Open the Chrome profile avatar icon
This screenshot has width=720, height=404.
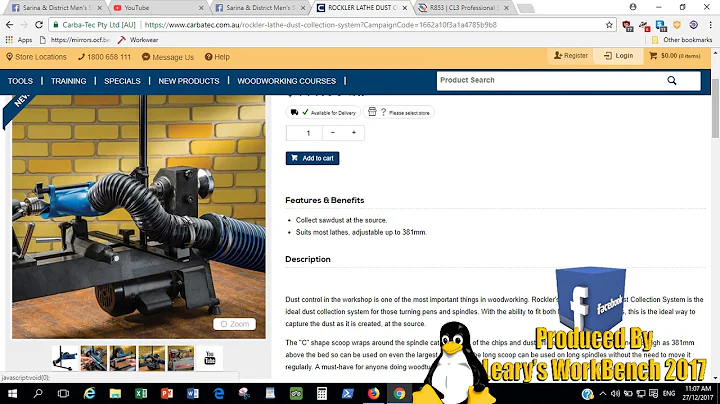tap(633, 7)
